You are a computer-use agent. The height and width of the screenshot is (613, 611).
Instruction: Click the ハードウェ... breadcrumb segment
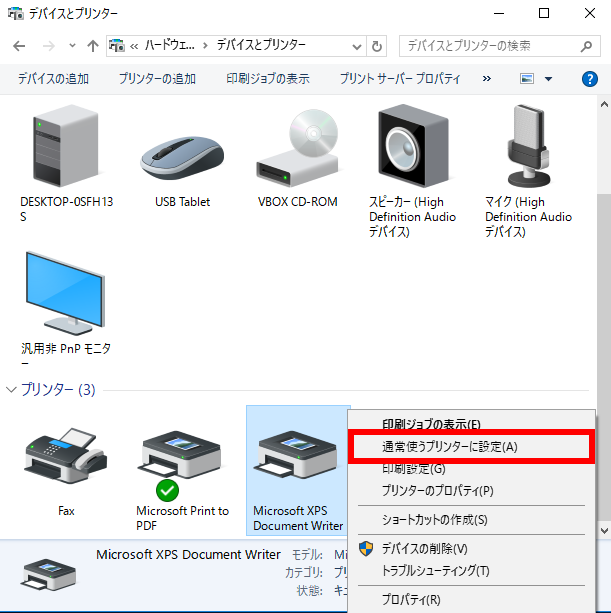(x=169, y=45)
